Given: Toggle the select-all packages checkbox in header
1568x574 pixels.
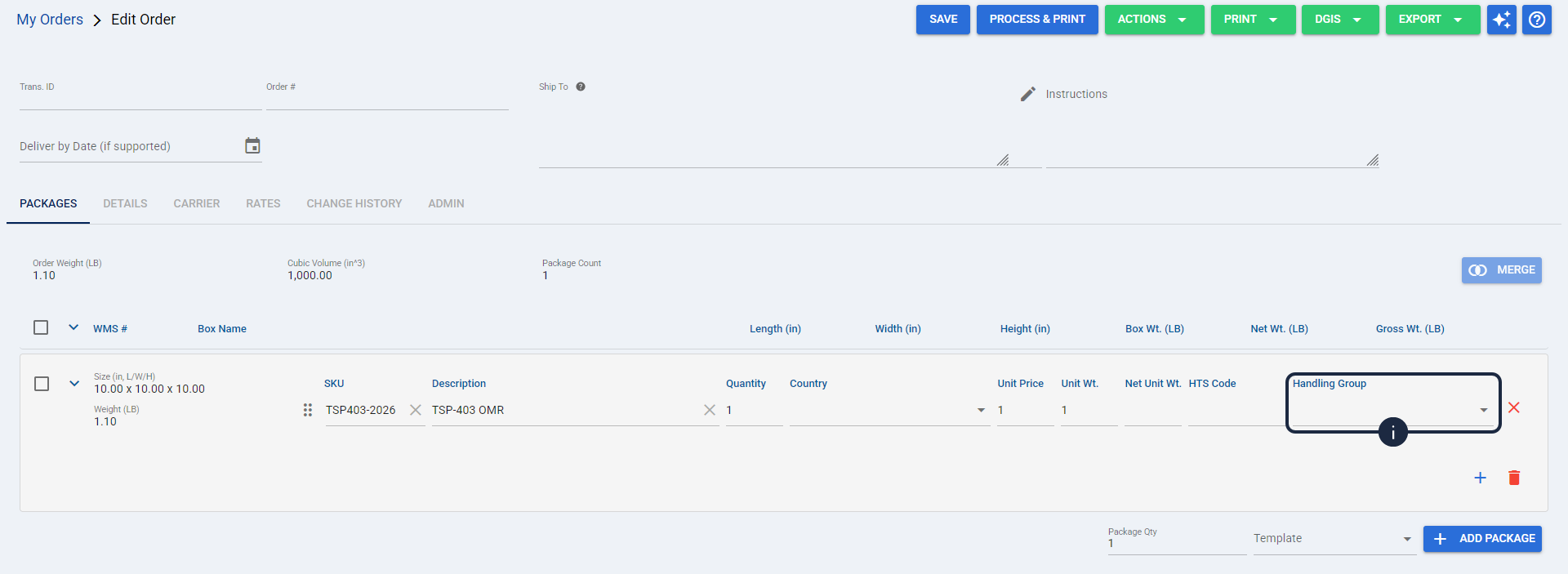Looking at the screenshot, I should click(x=41, y=327).
